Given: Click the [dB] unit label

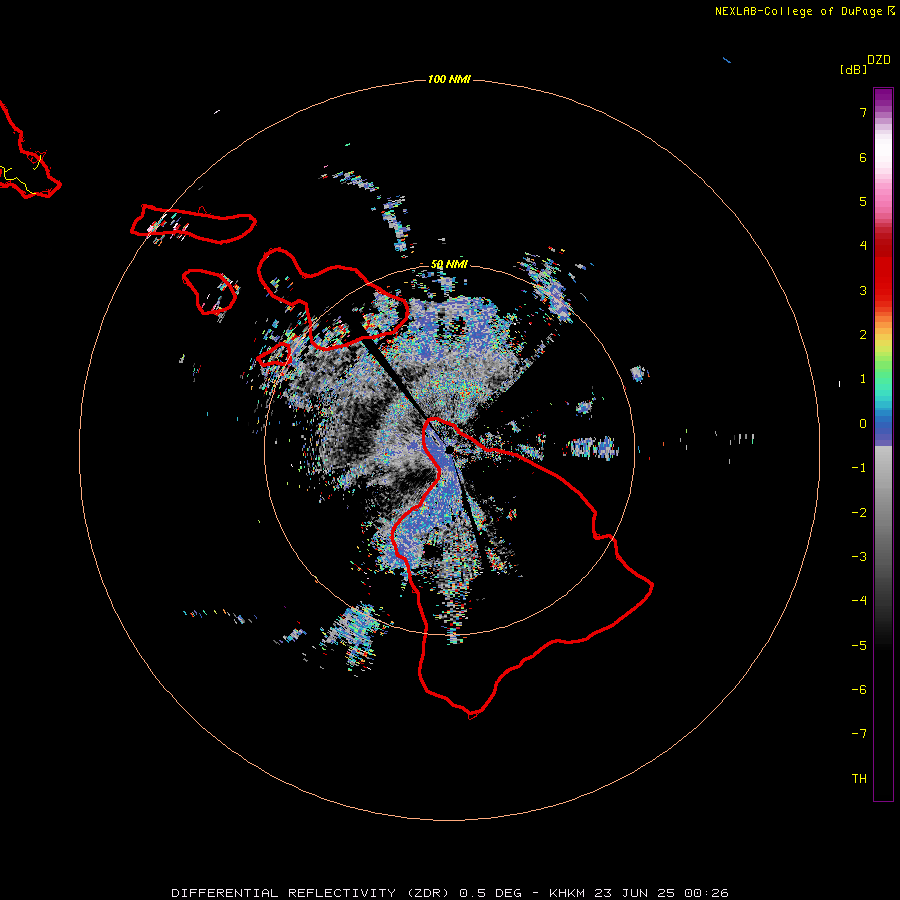Looking at the screenshot, I should 853,69.
